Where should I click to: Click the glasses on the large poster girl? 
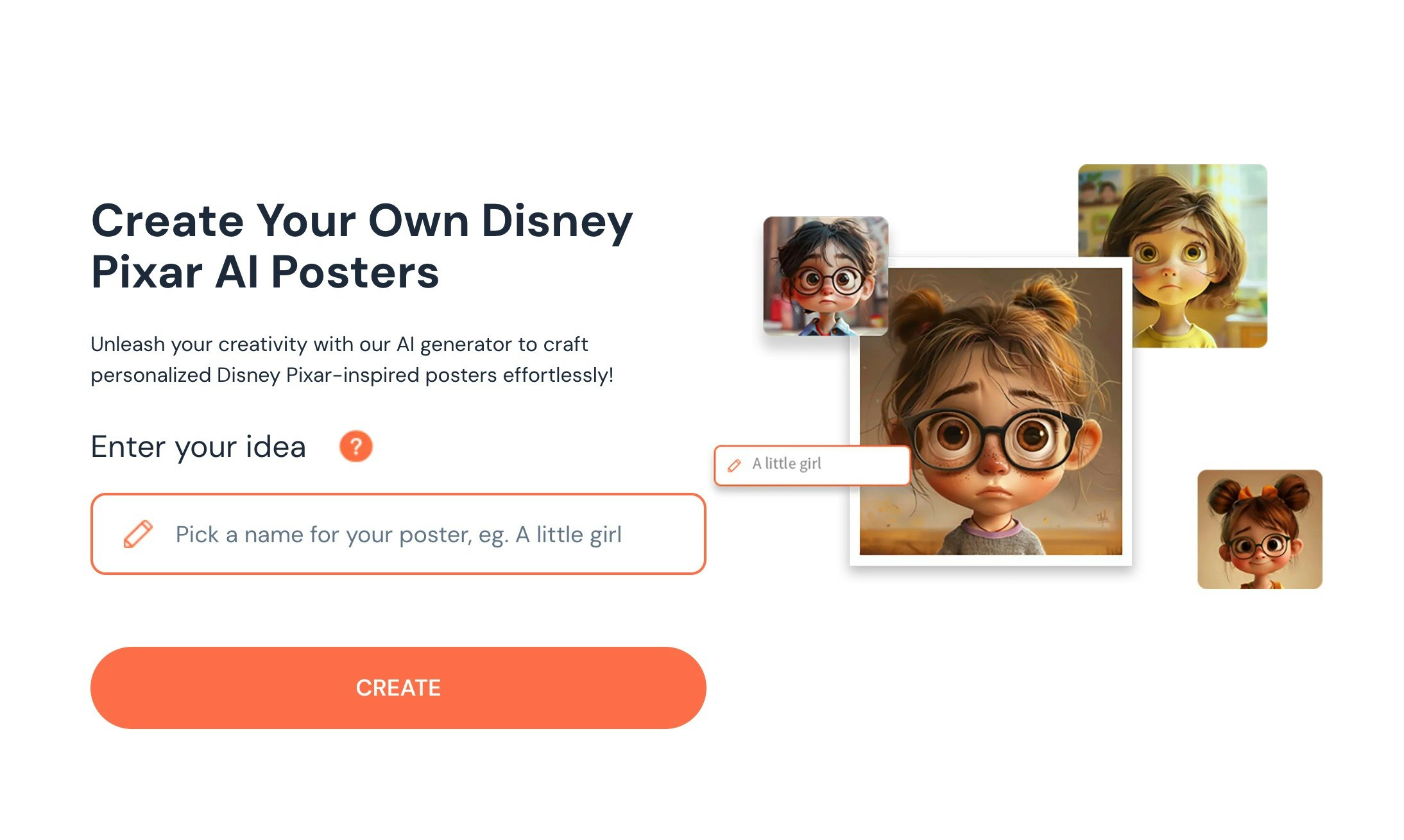pyautogui.click(x=995, y=438)
